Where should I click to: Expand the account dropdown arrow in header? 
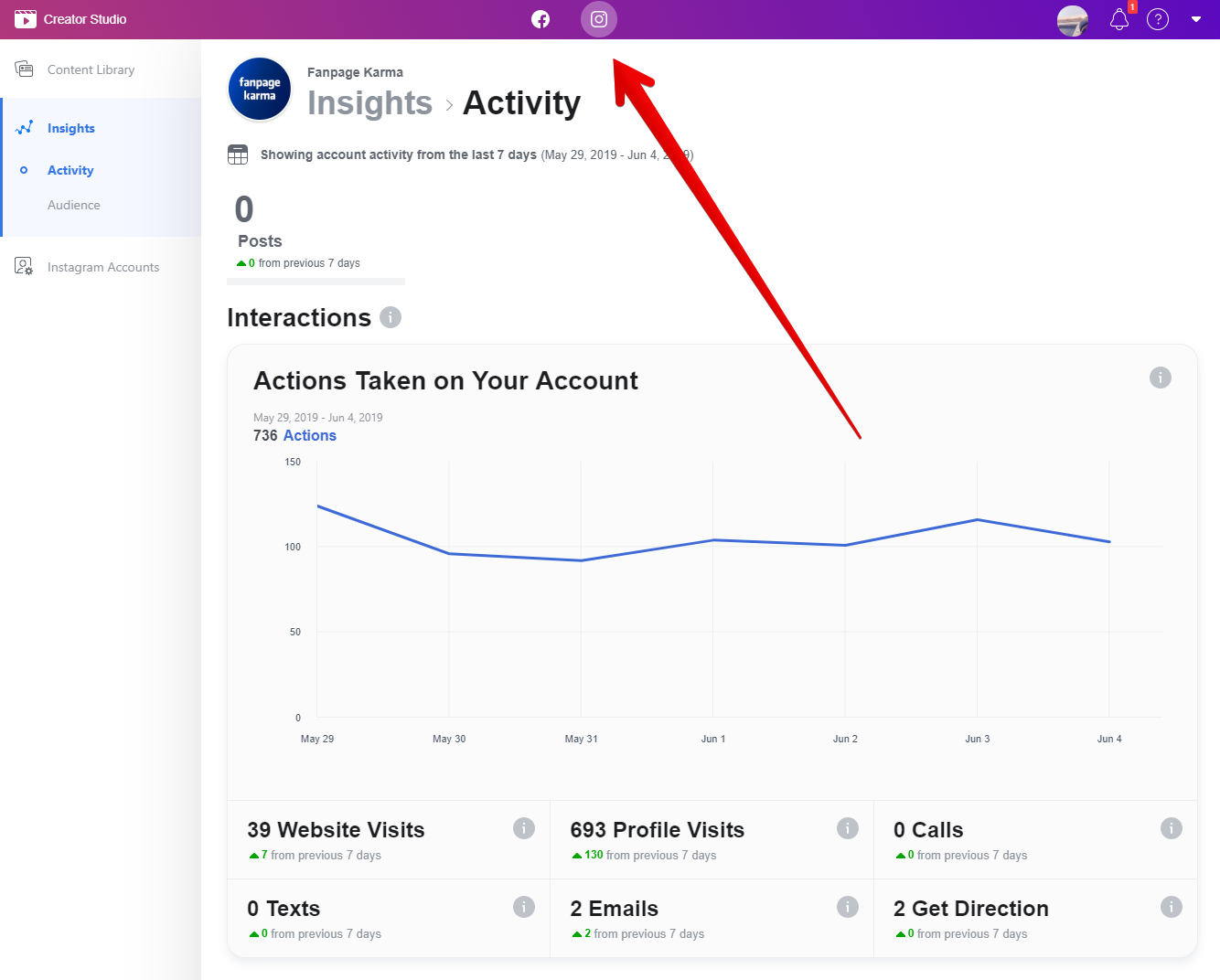tap(1196, 19)
